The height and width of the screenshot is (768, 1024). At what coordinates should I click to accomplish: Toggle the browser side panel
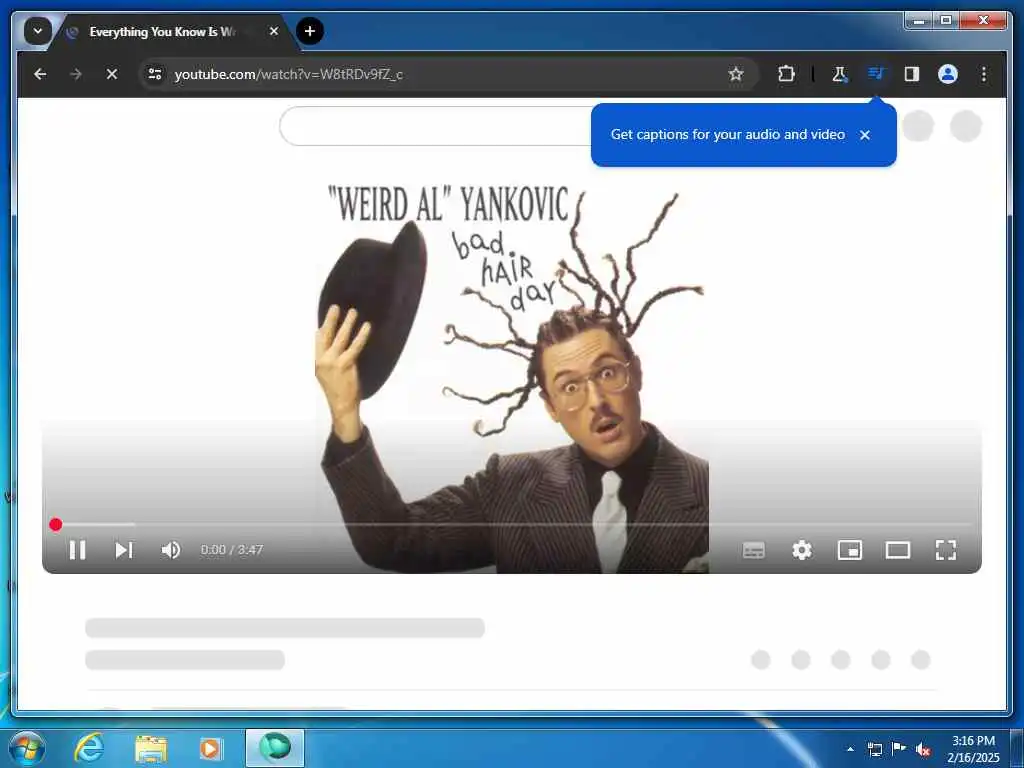pyautogui.click(x=912, y=74)
